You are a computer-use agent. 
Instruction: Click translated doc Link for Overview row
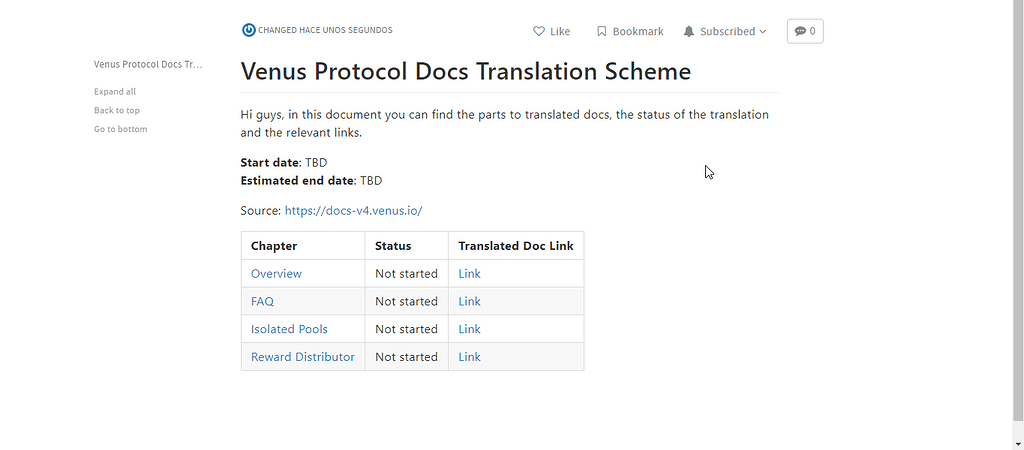pyautogui.click(x=470, y=274)
